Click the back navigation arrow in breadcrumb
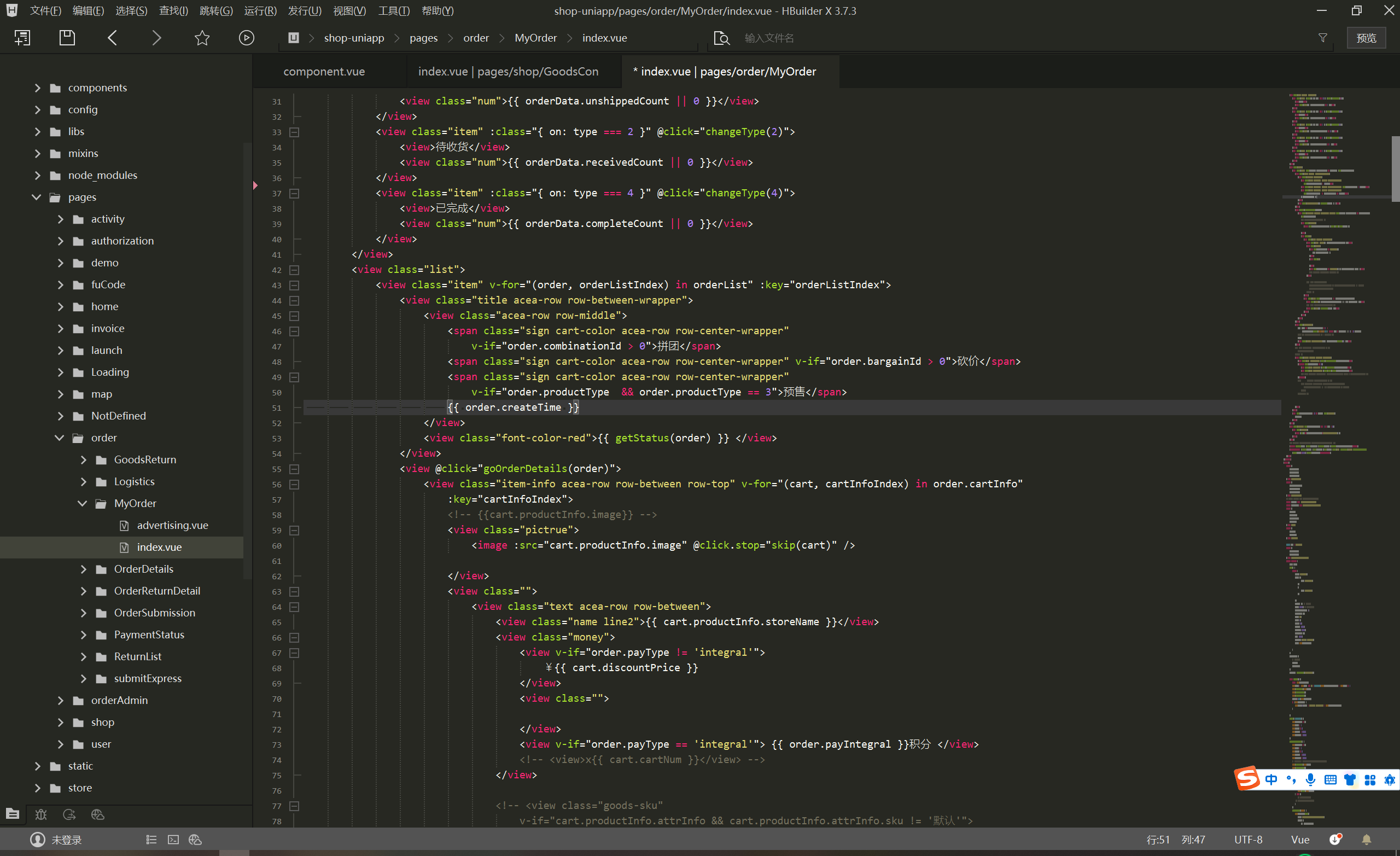 click(113, 38)
